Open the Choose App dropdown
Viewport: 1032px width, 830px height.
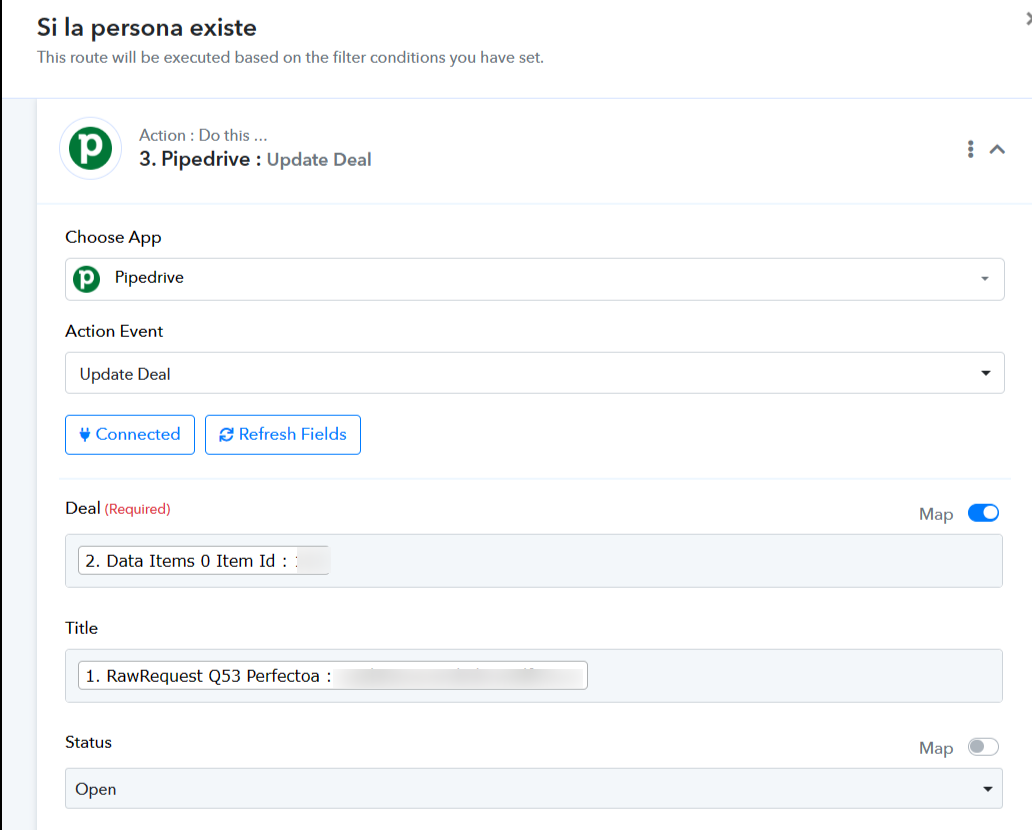[534, 279]
